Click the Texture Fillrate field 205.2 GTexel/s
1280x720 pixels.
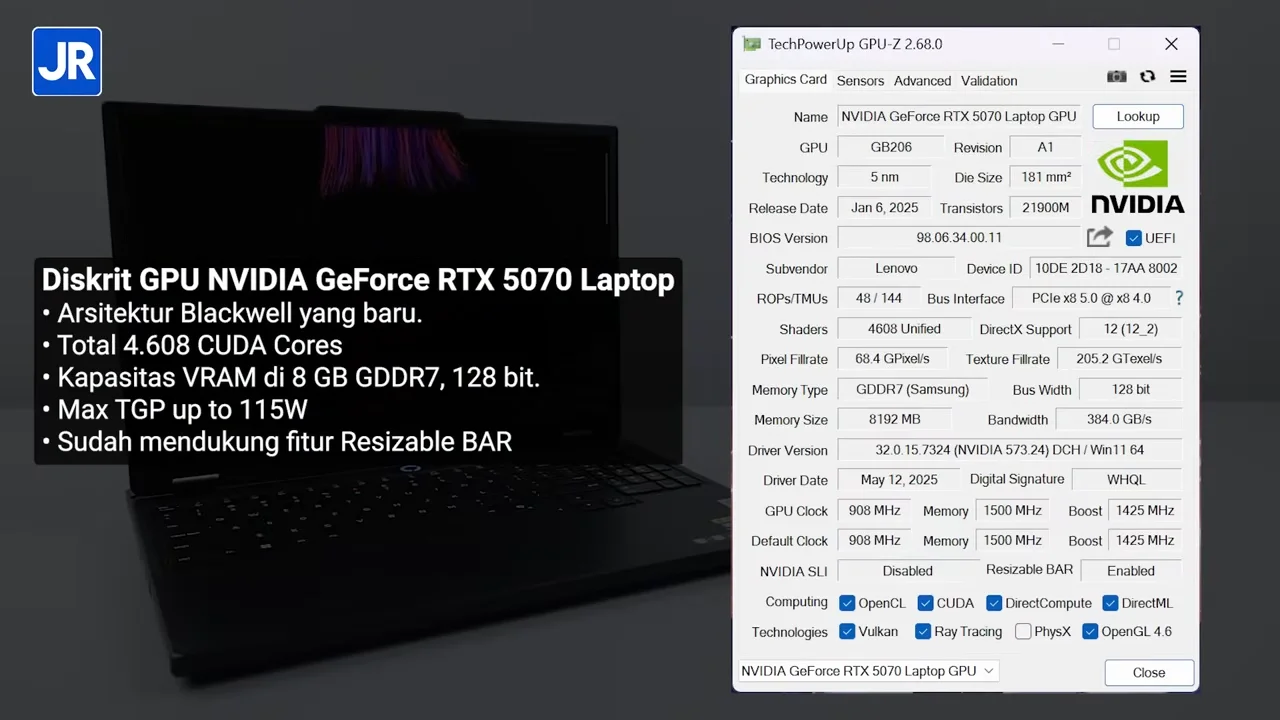(x=1119, y=359)
